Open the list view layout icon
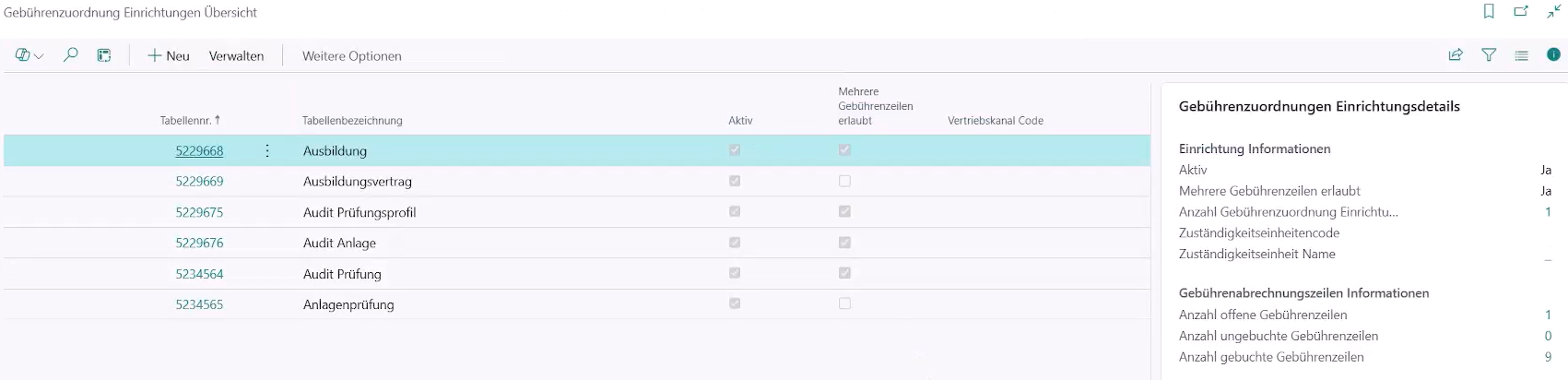Viewport: 1568px width, 380px height. (104, 55)
